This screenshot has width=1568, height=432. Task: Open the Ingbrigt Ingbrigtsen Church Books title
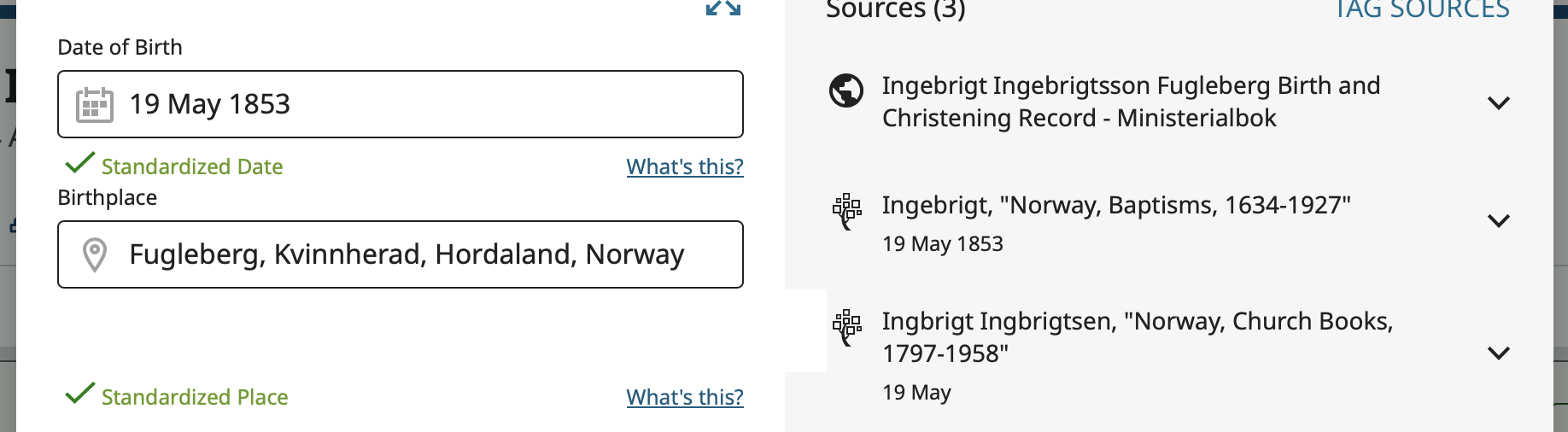click(1137, 336)
